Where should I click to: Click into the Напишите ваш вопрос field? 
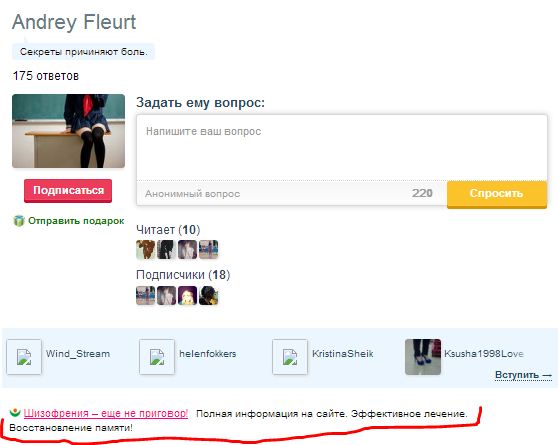(342, 147)
